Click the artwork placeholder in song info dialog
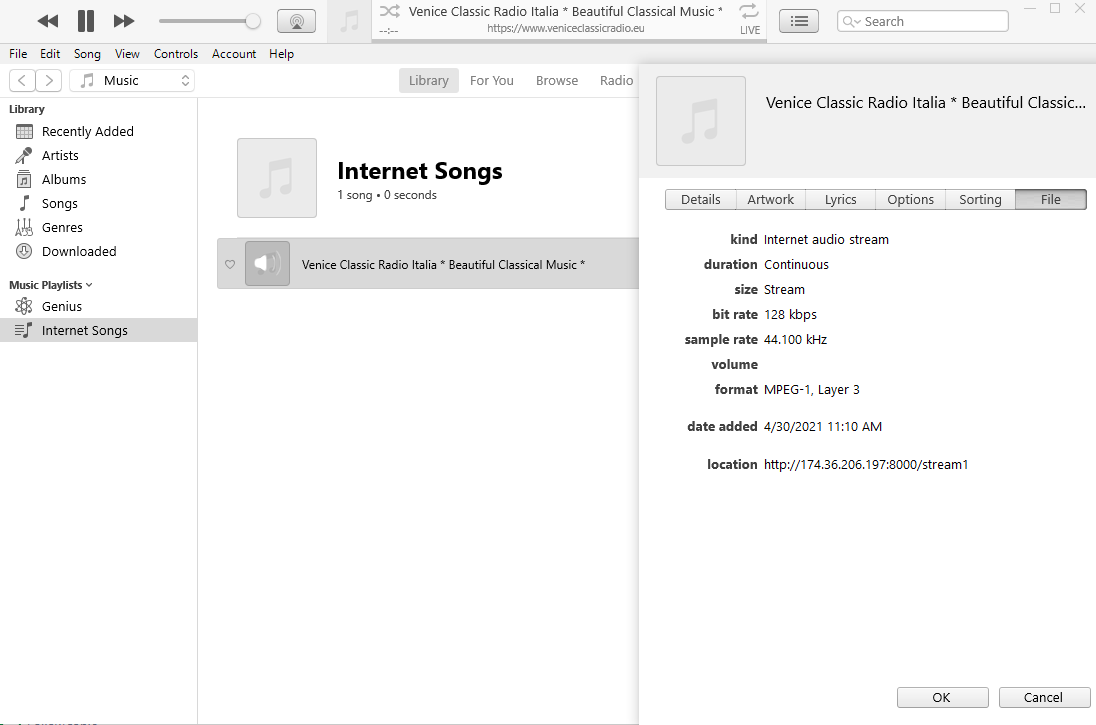Screen dimensions: 1096x725 tap(700, 121)
